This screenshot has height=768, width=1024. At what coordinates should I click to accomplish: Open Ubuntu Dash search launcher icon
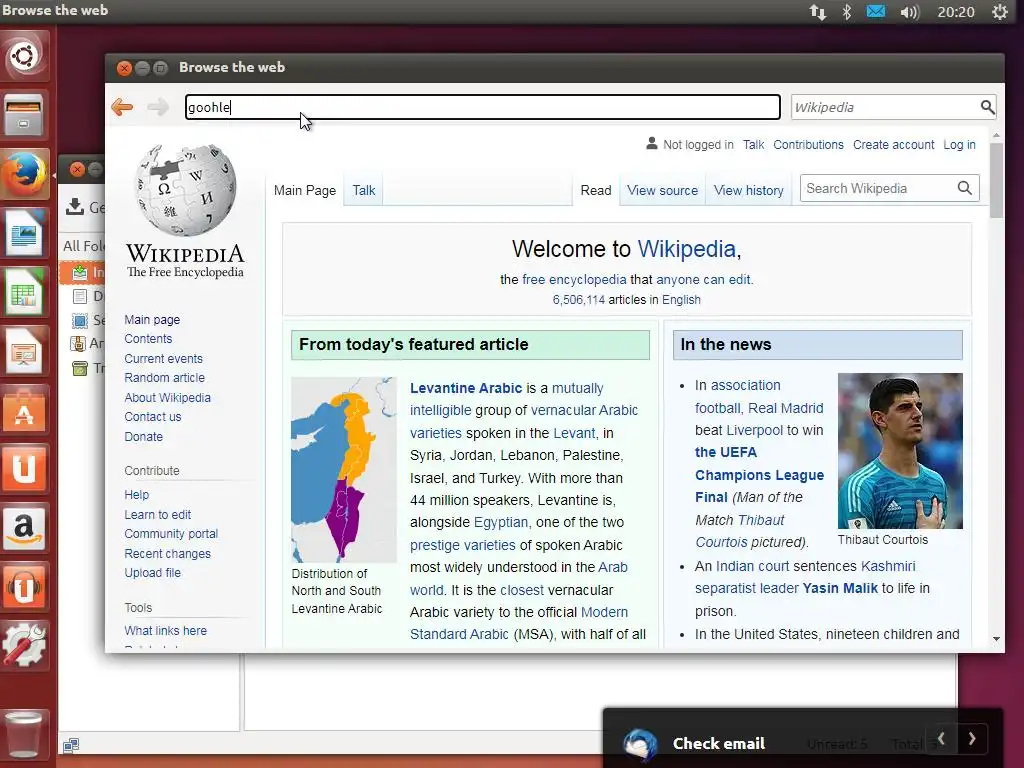(24, 56)
